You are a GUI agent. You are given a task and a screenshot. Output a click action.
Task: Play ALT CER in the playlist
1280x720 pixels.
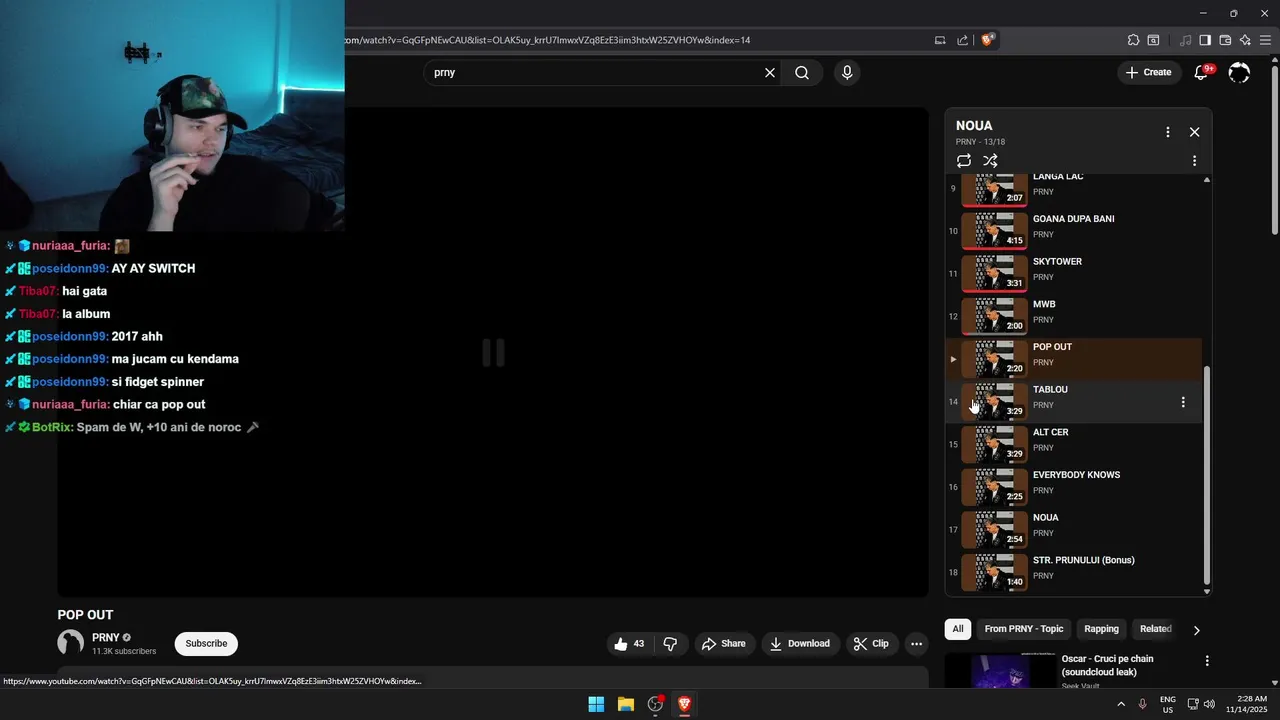coord(1075,445)
